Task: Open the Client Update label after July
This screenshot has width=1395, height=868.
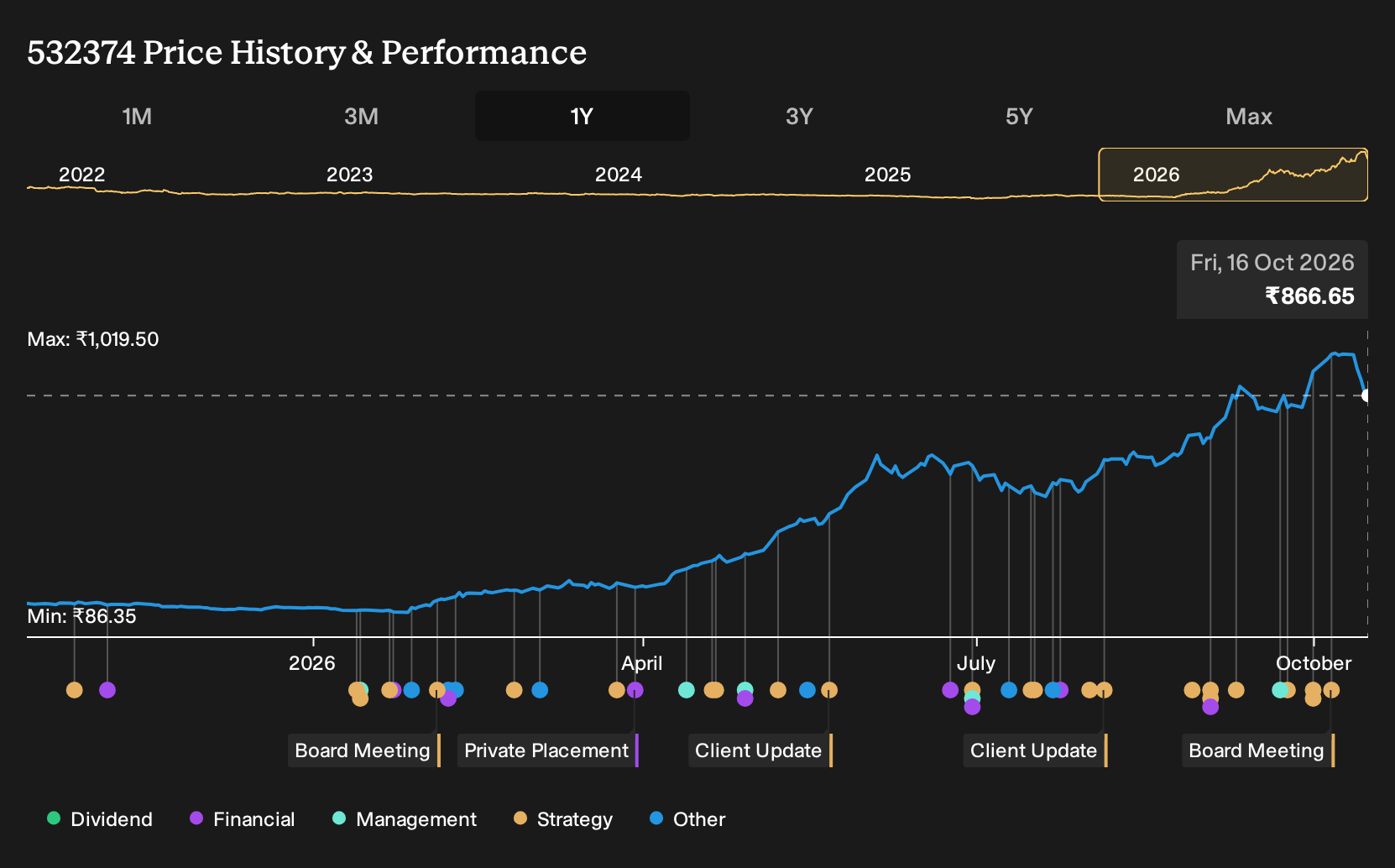Action: click(x=1036, y=750)
